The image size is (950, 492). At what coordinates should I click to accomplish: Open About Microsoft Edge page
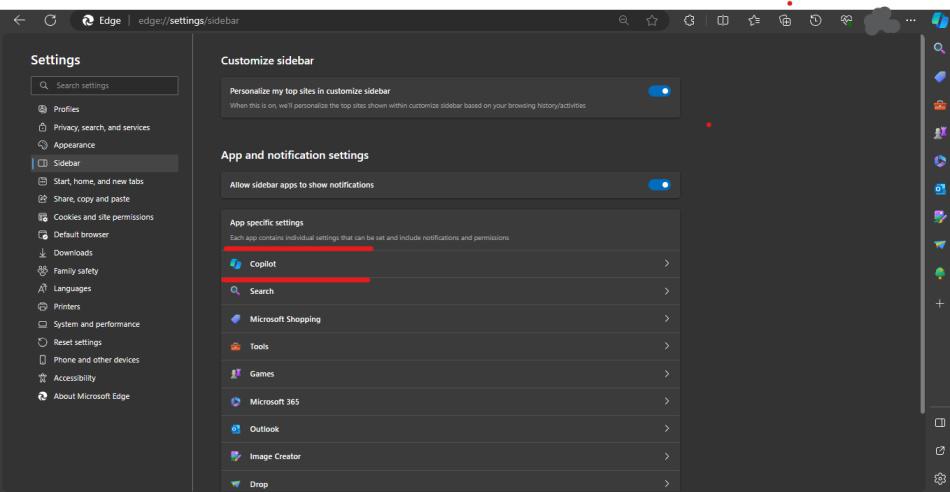coord(92,395)
